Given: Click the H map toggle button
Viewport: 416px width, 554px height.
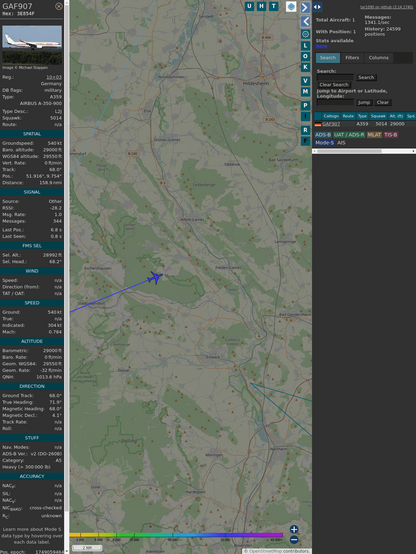Looking at the screenshot, I should (262, 6).
